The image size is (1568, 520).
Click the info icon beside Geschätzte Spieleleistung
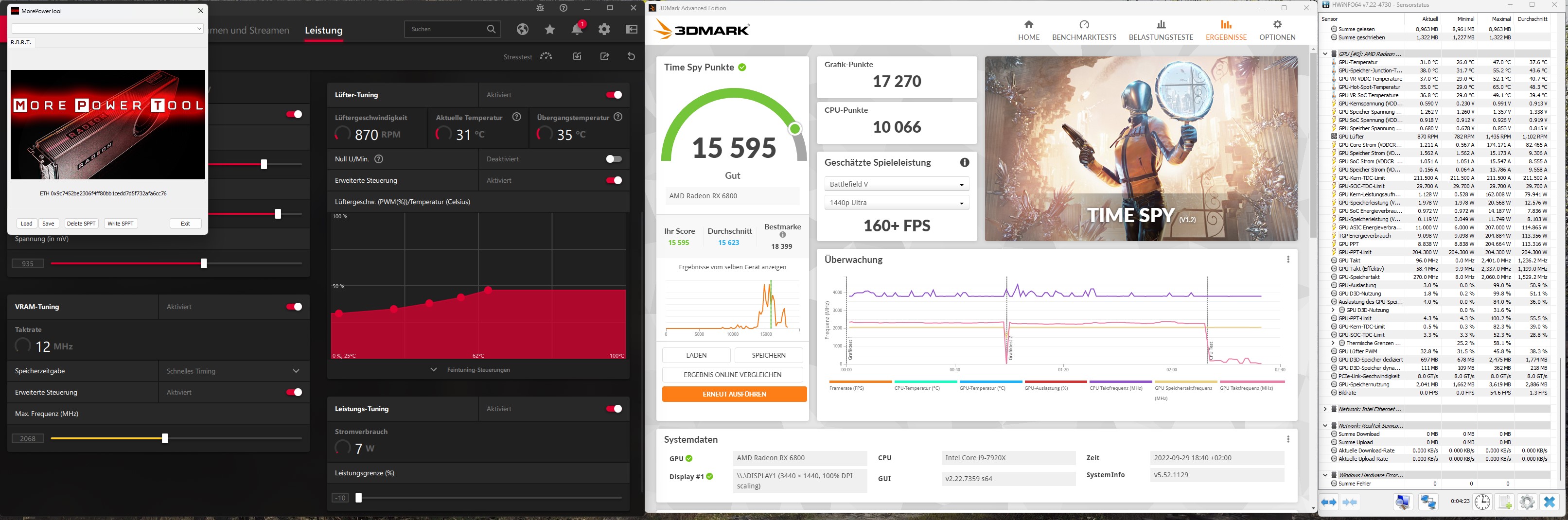point(964,162)
